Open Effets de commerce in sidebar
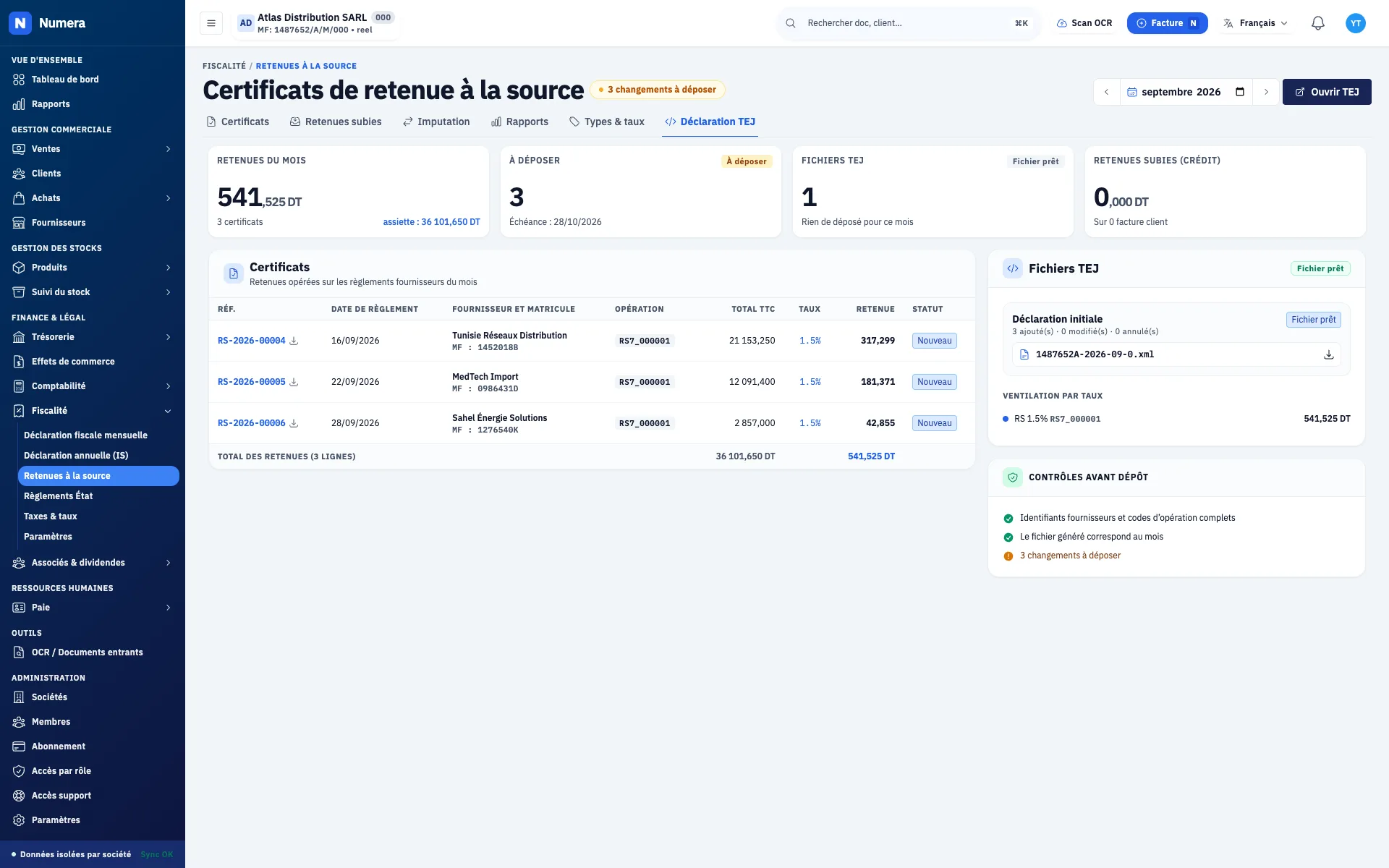Screen dimensions: 1389x868 click(x=93, y=362)
